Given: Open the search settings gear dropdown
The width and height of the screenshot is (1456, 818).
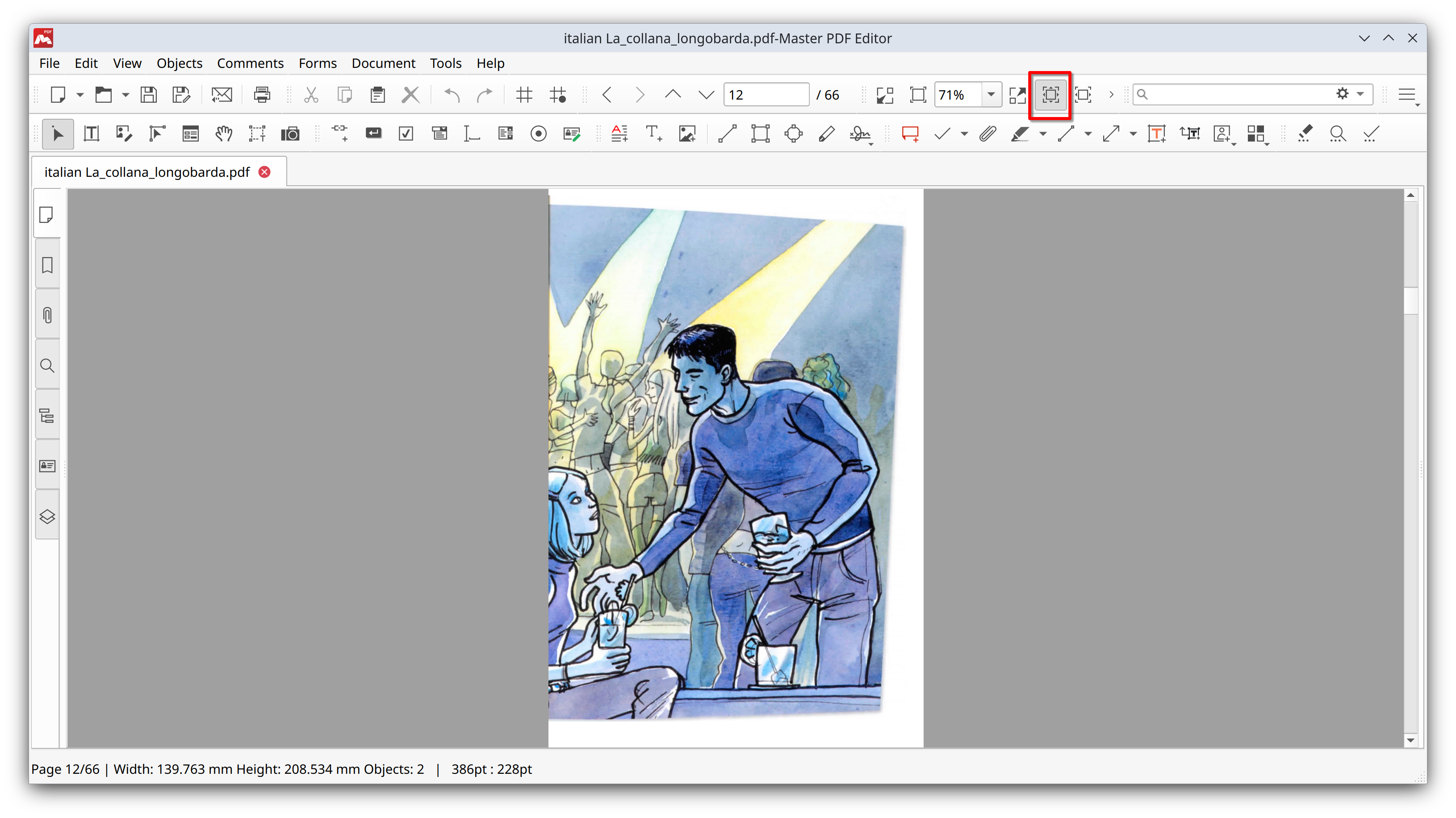Looking at the screenshot, I should click(1350, 94).
